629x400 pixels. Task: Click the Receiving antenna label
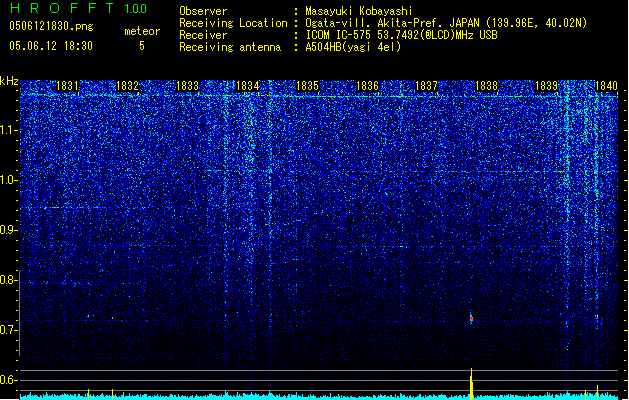230,47
